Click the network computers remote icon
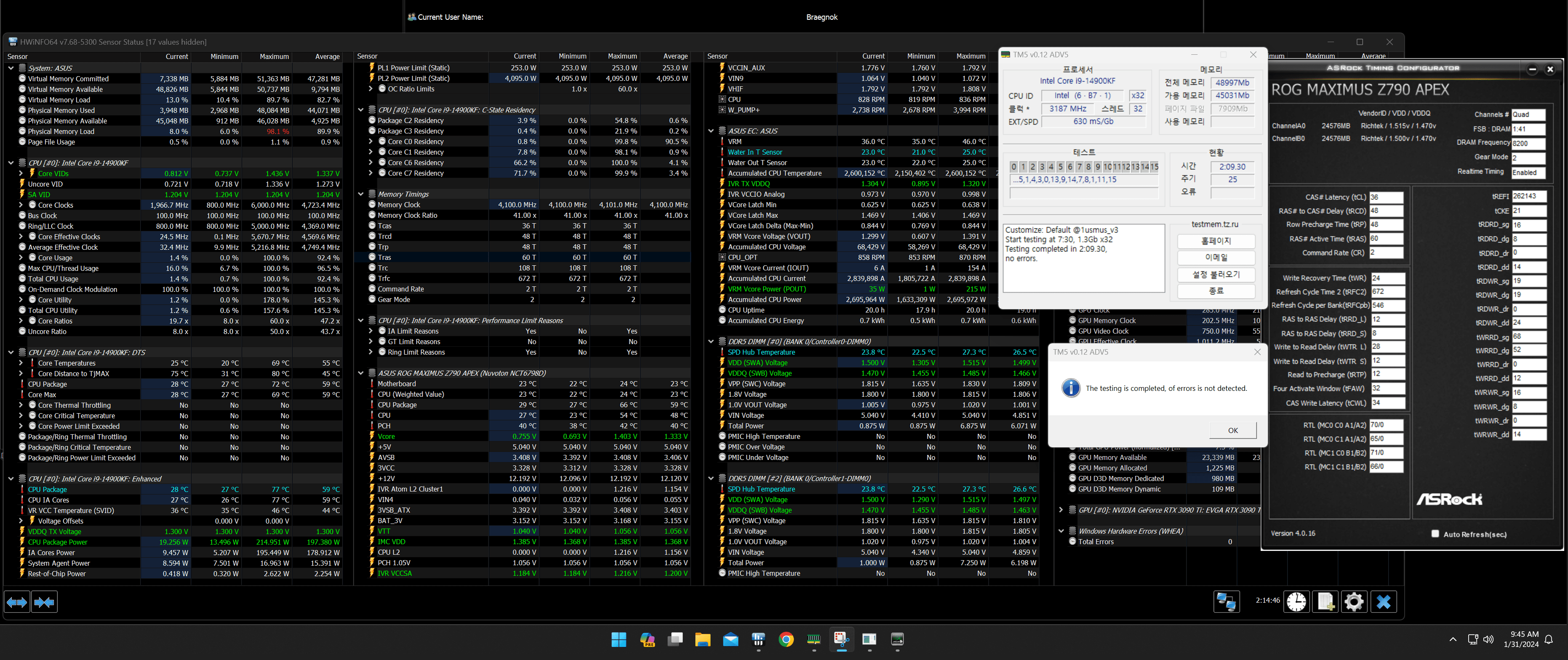This screenshot has width=1568, height=660. pyautogui.click(x=1226, y=601)
